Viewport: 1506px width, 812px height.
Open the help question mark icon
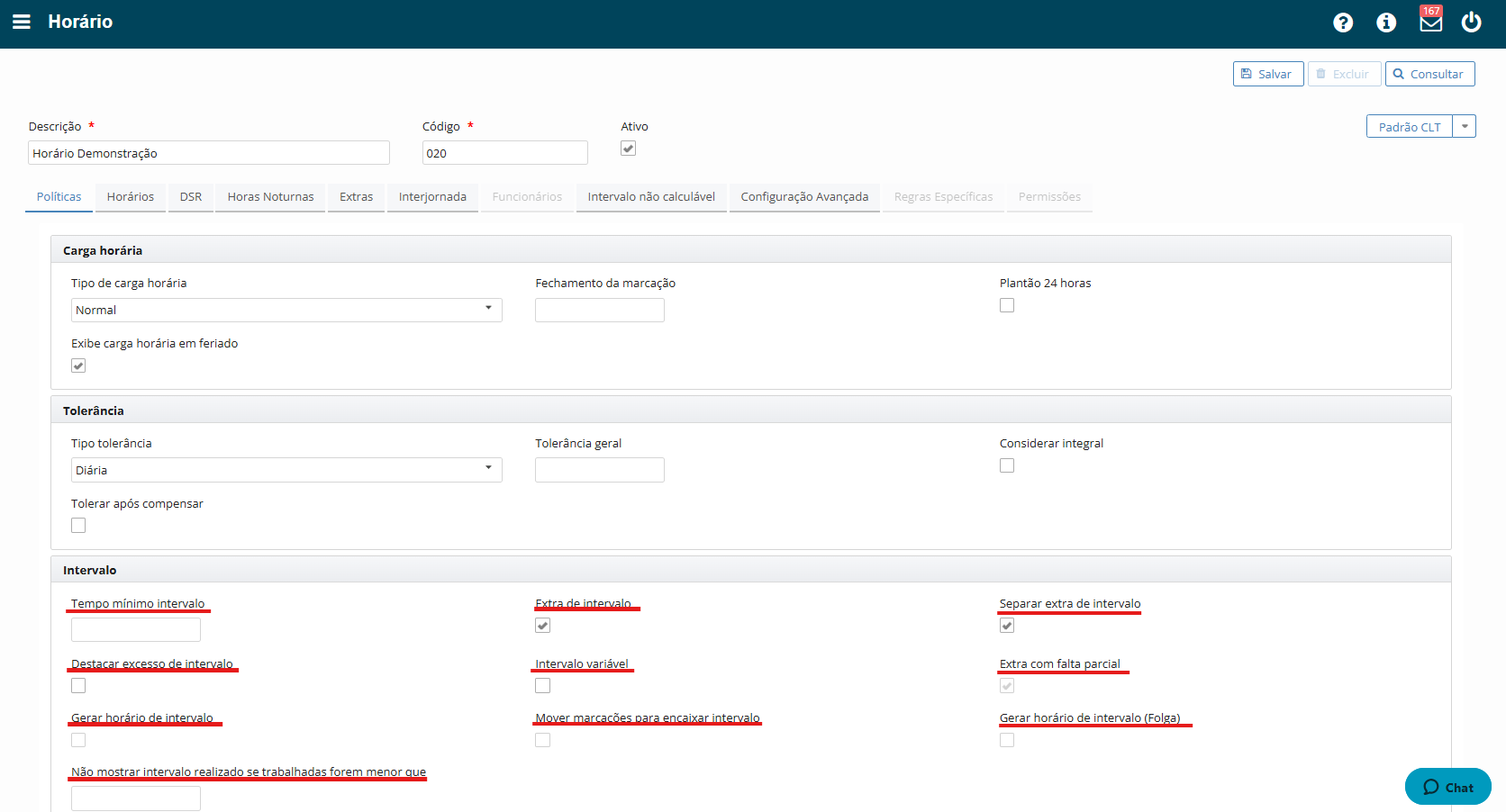pyautogui.click(x=1343, y=23)
